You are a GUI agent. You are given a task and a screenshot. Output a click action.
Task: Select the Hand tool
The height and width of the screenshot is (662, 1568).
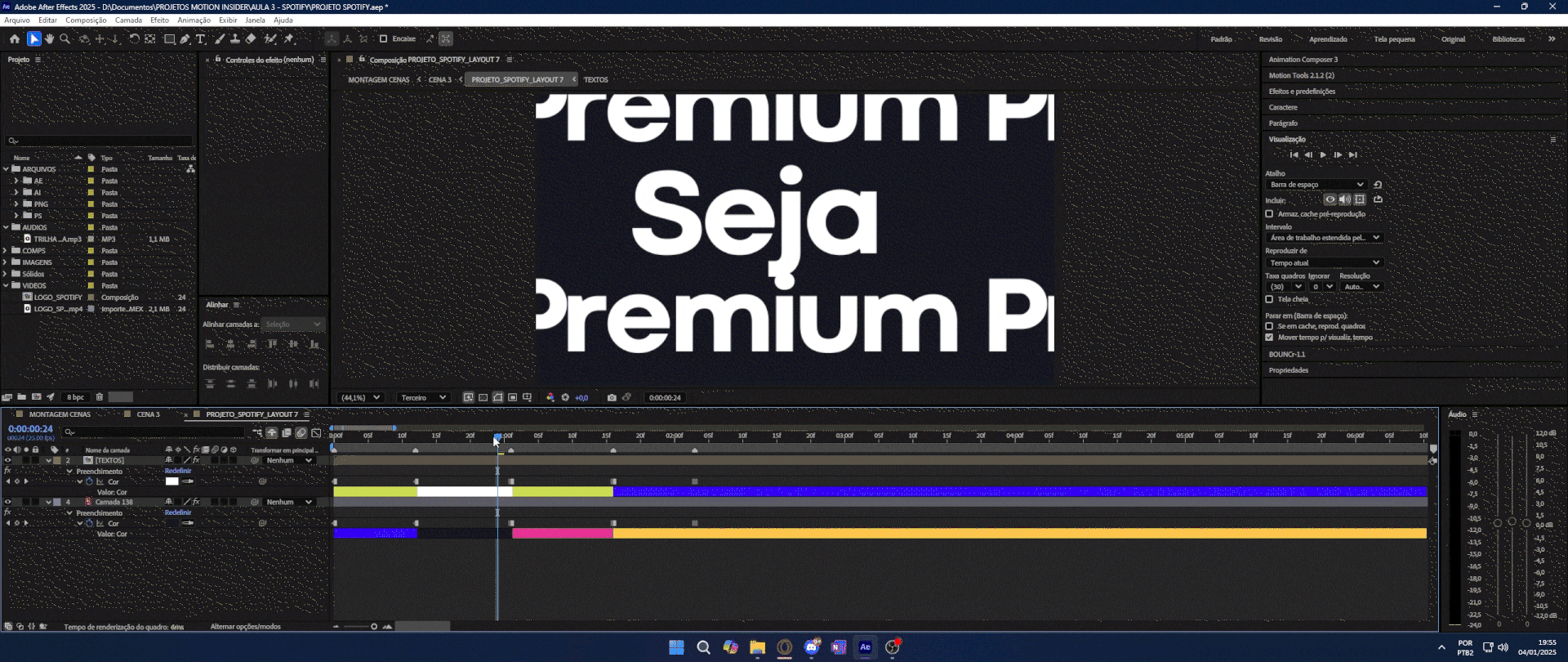tap(50, 38)
